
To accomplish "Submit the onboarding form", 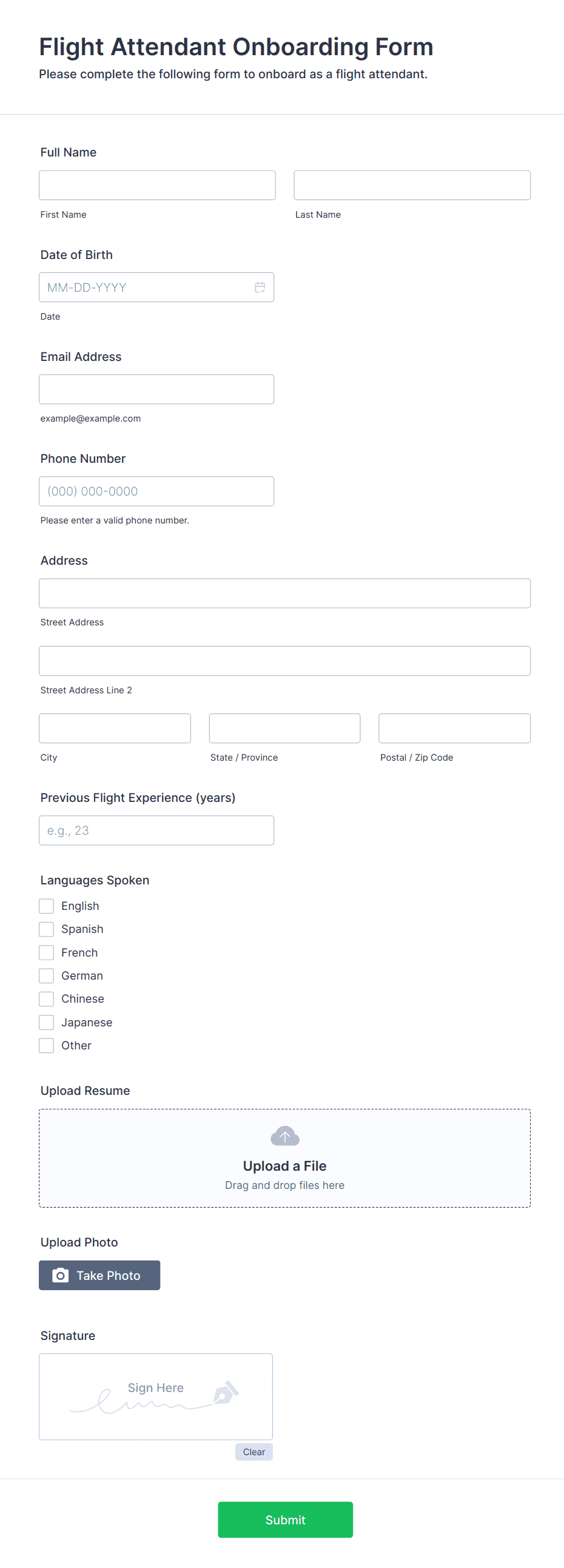I will tap(286, 1519).
